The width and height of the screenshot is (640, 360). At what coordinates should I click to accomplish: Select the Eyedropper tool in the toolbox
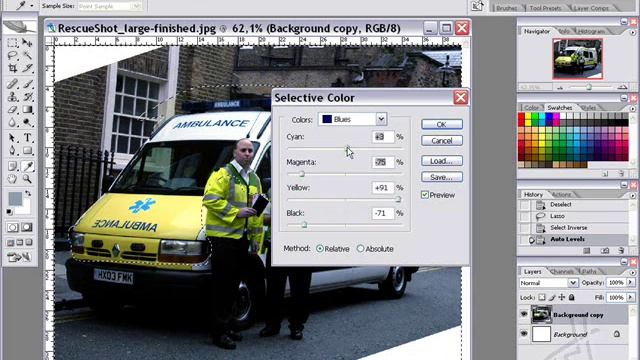(27, 166)
